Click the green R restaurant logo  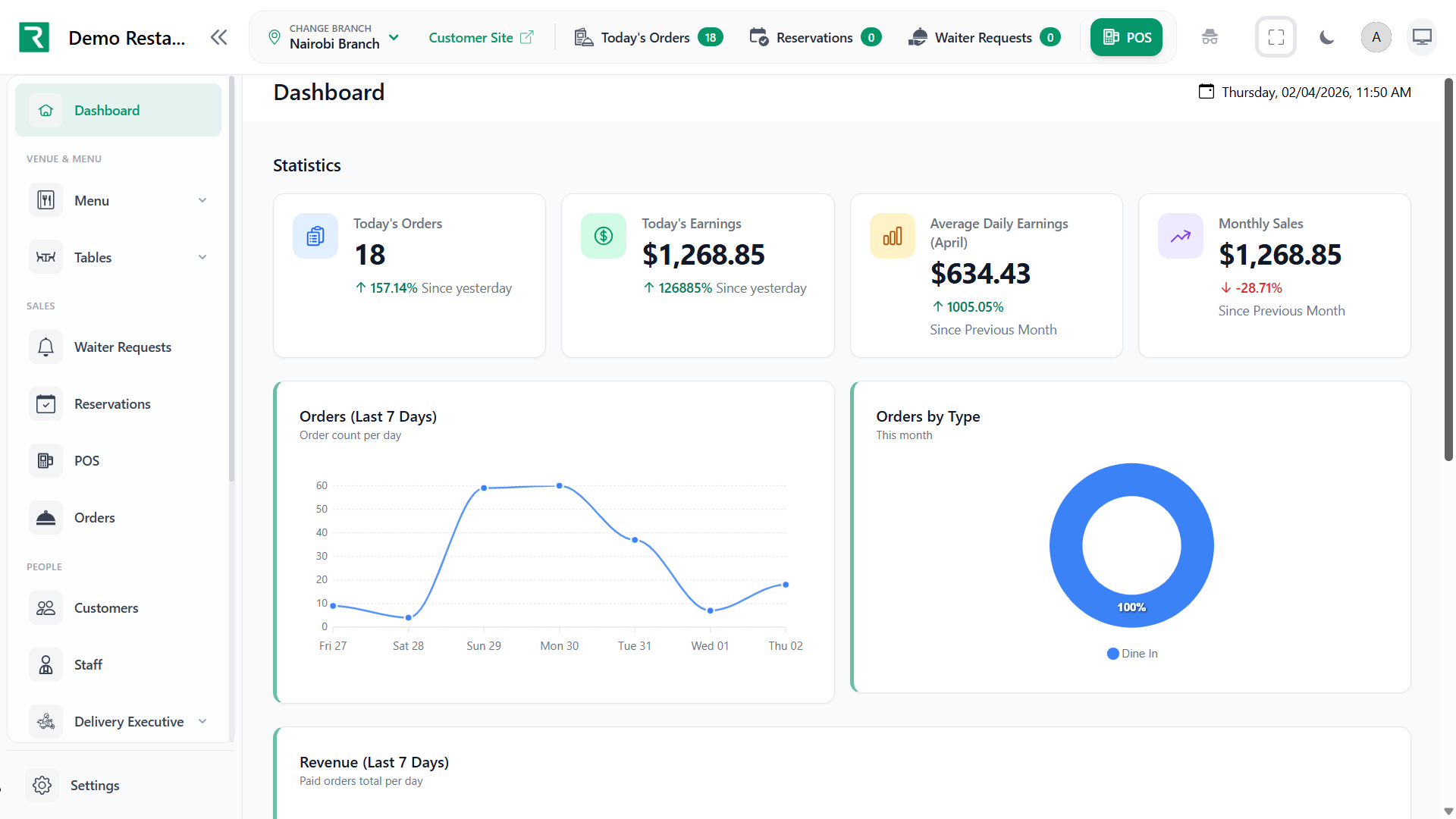(x=34, y=37)
